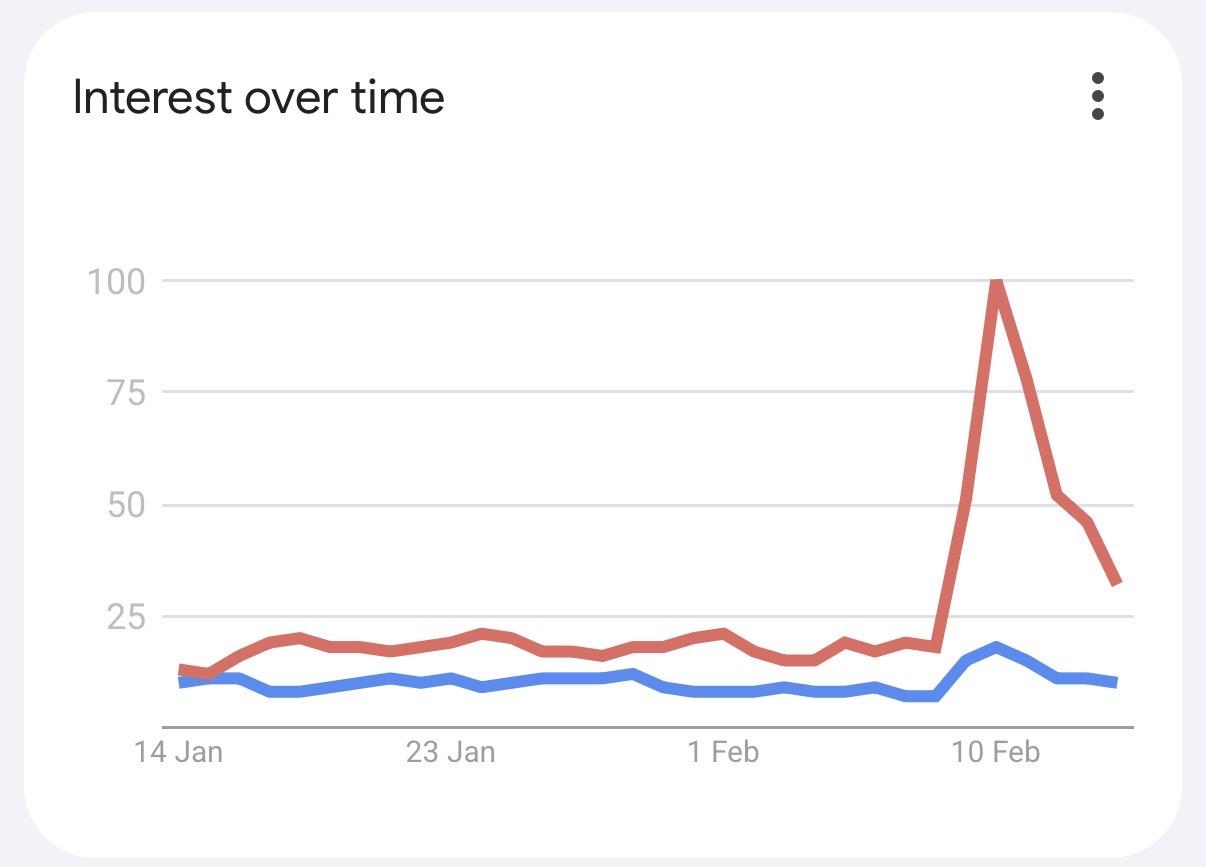
Task: Click the "Interest over time" heading
Action: tap(259, 98)
